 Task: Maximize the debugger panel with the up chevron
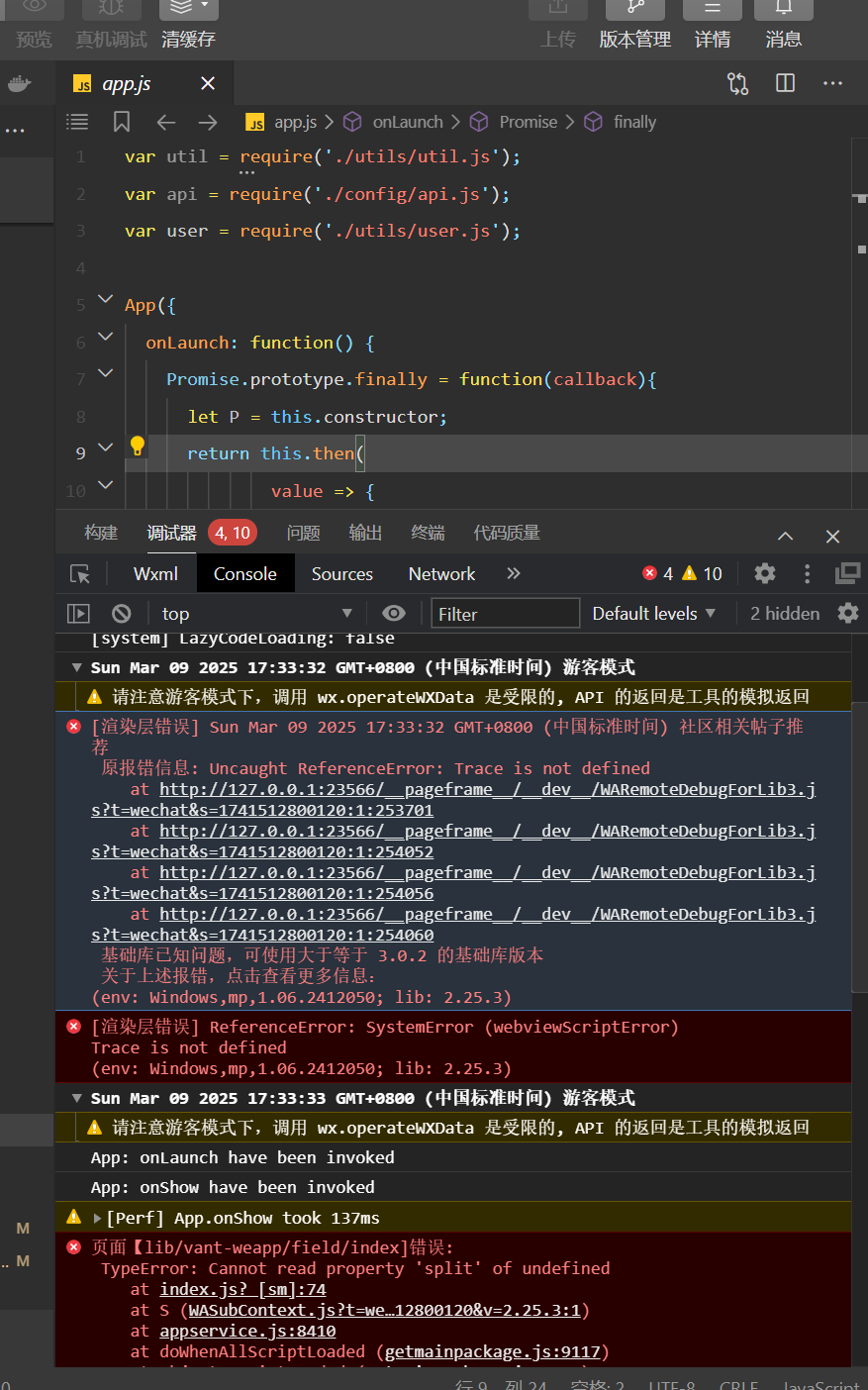785,536
